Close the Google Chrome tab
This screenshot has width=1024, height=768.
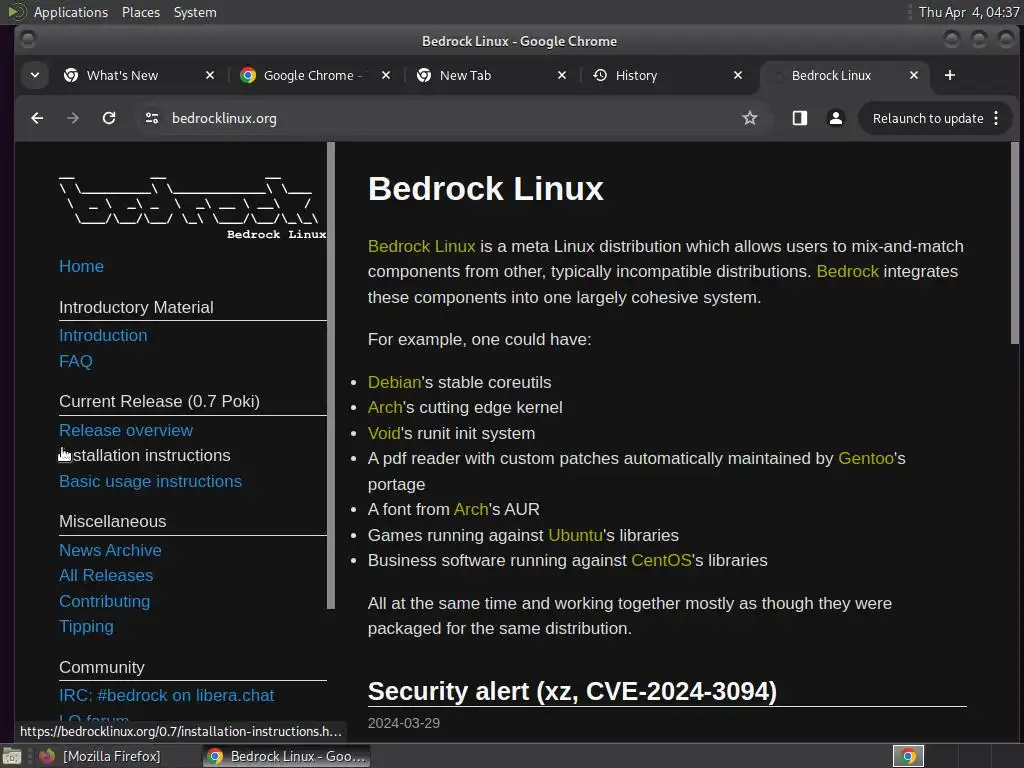coord(386,75)
